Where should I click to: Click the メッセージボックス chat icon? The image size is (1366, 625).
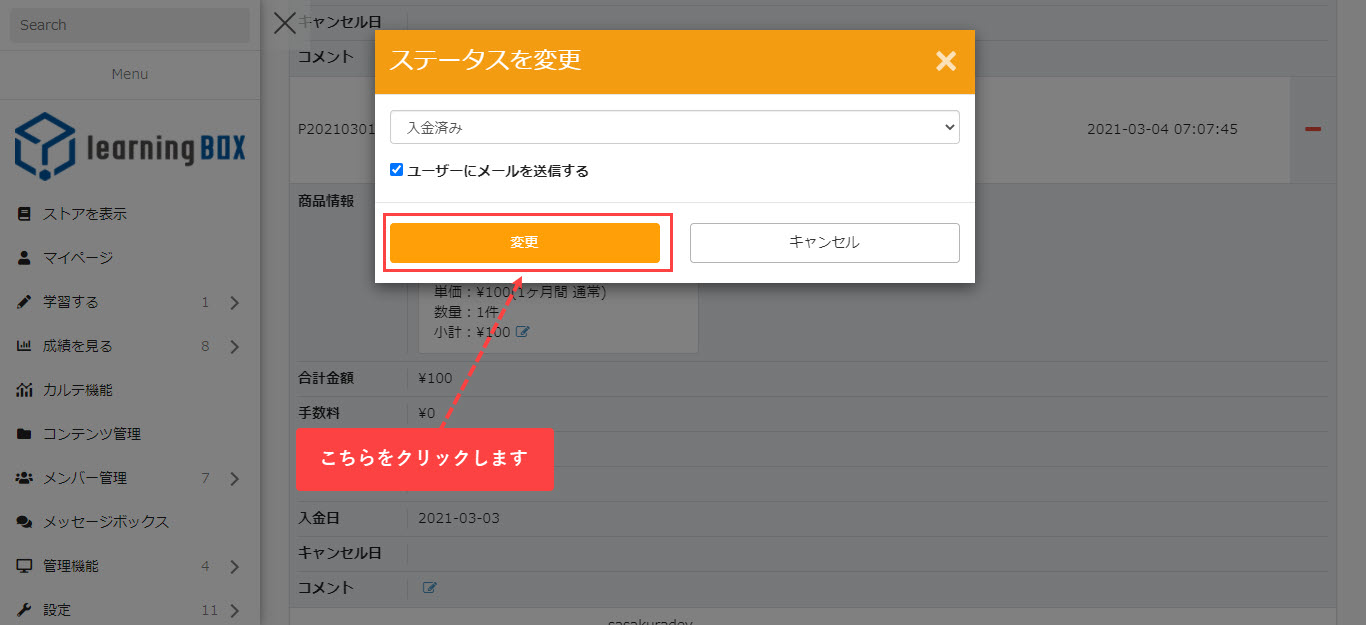point(25,522)
